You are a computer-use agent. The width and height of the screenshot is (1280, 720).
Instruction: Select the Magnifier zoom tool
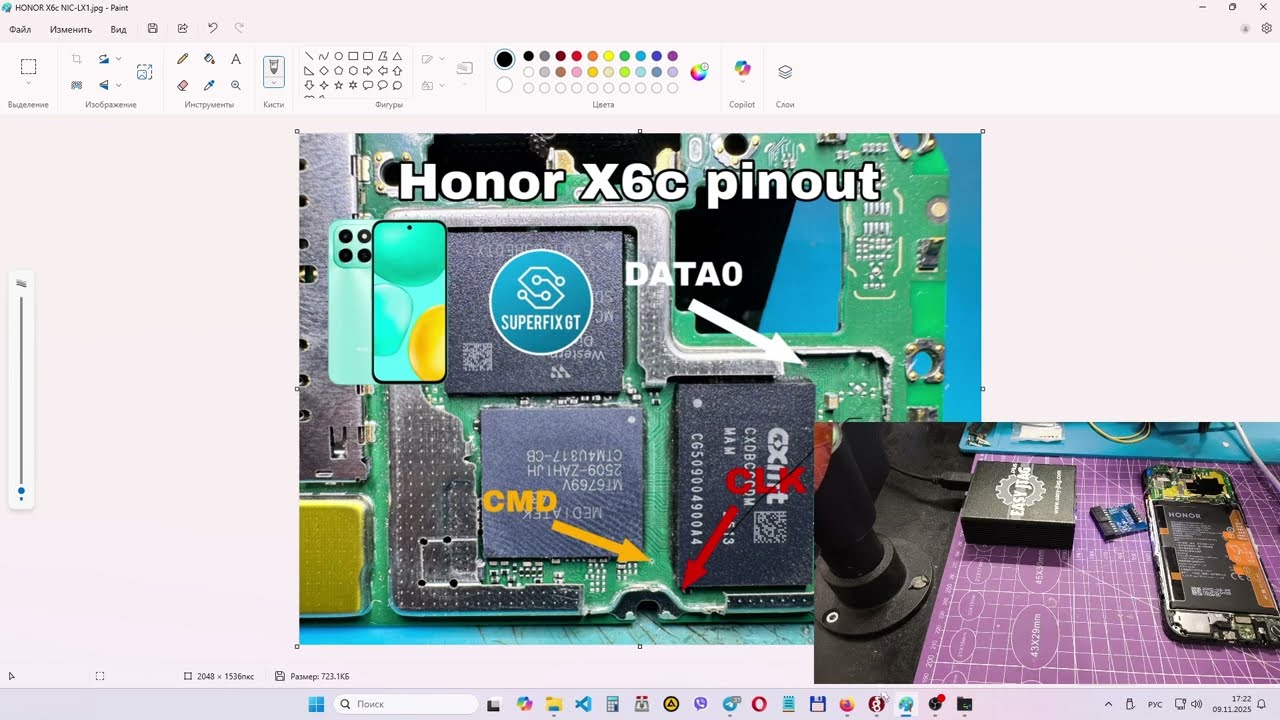pos(236,85)
